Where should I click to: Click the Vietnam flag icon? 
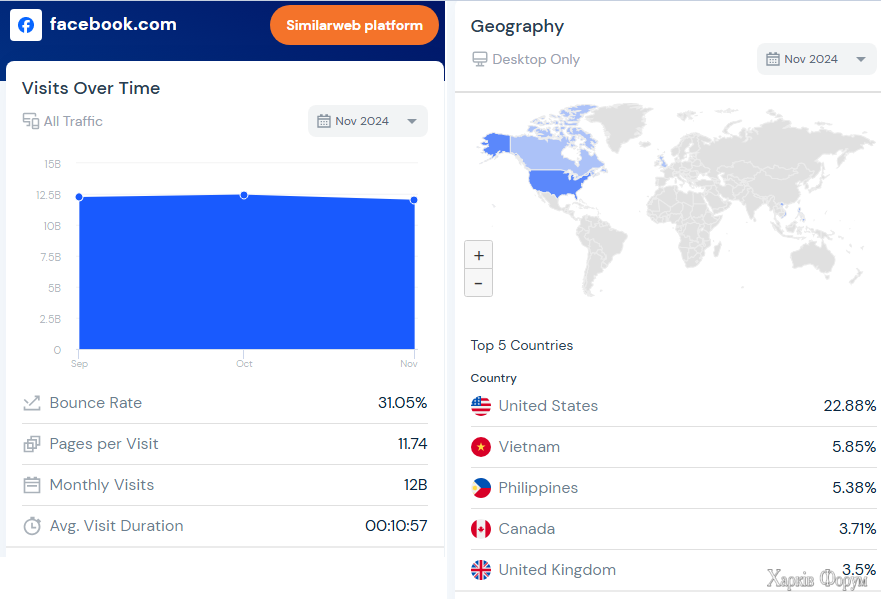(481, 447)
